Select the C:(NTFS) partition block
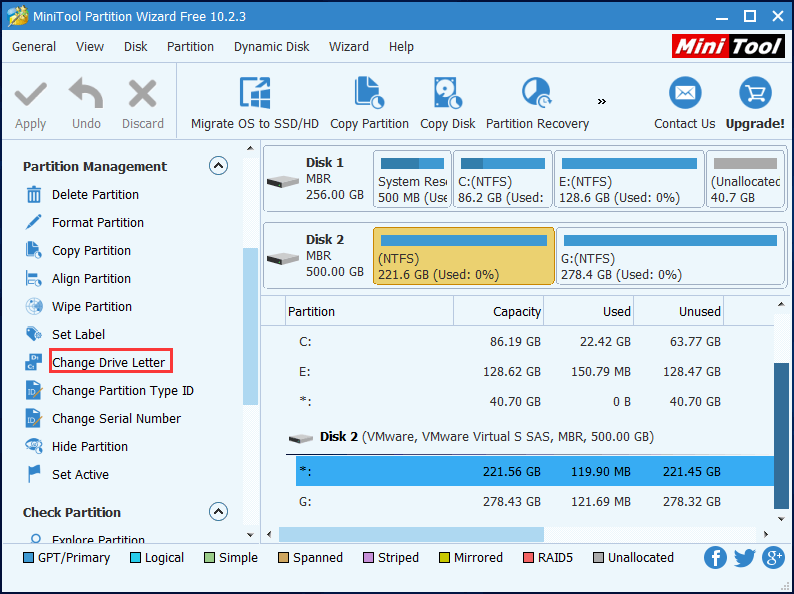794x594 pixels. coord(502,179)
